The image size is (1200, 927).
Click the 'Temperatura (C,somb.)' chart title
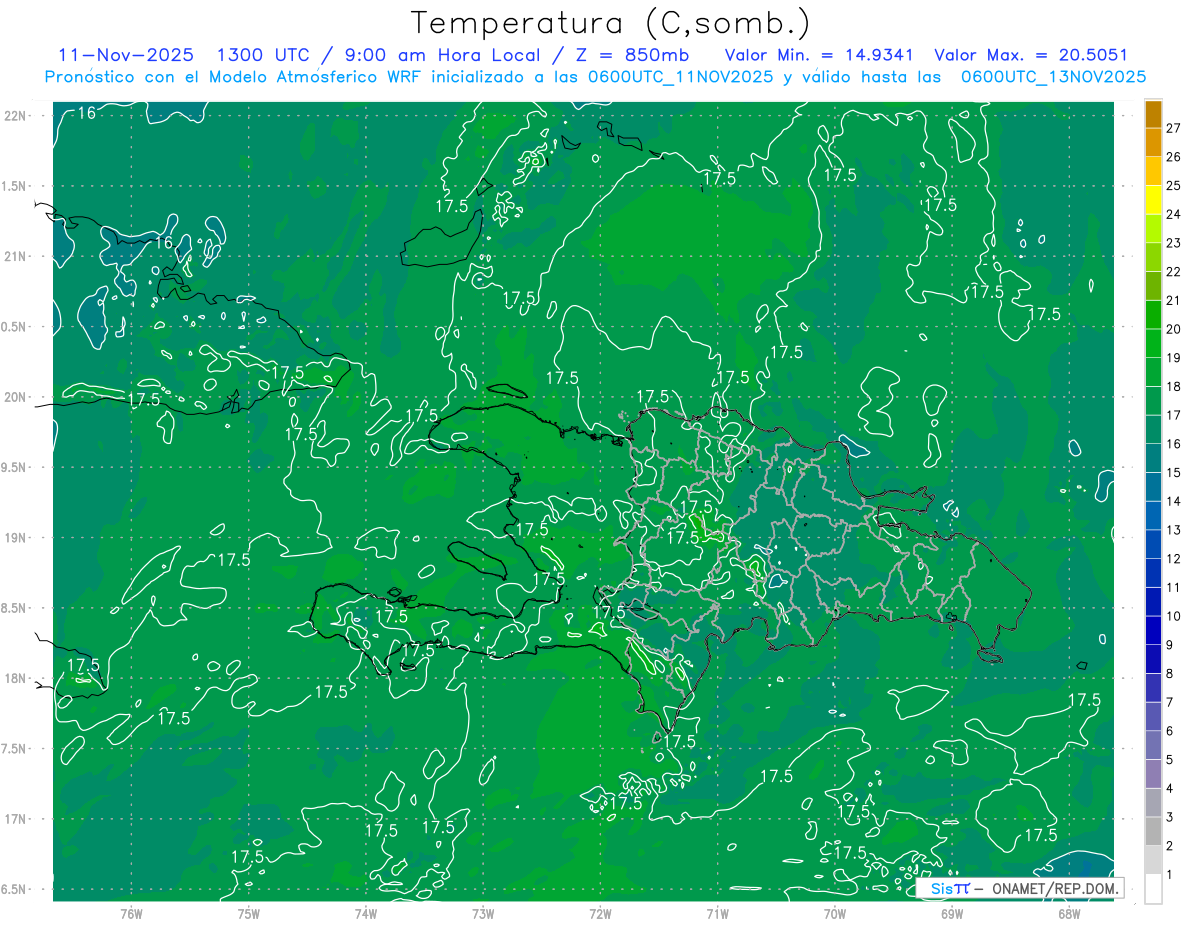tap(610, 23)
